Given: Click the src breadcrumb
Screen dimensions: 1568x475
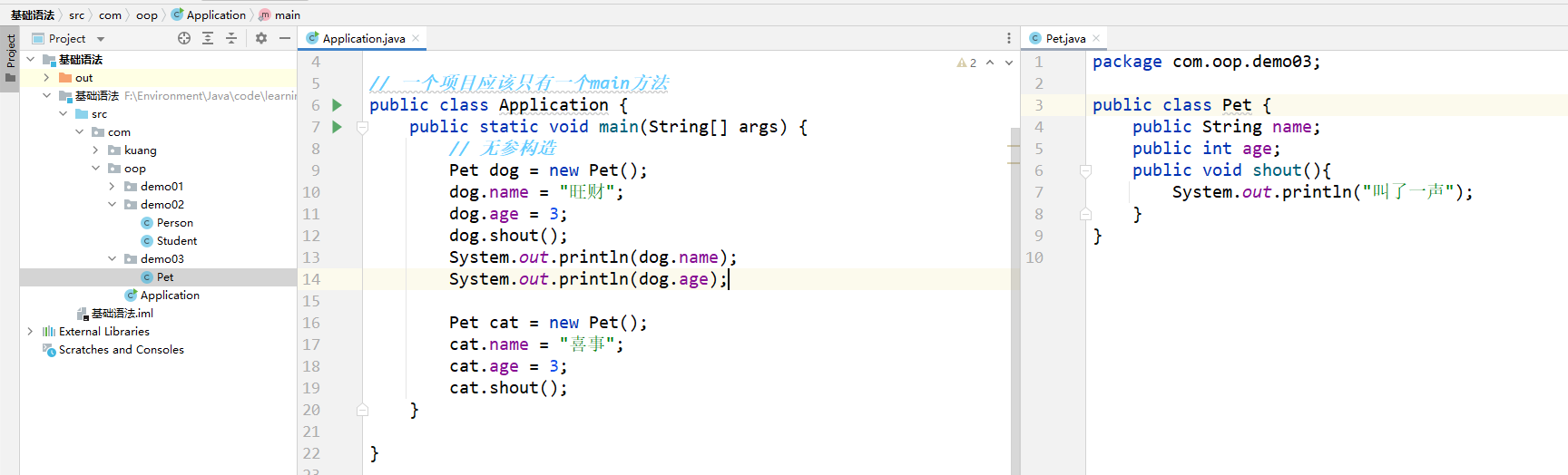Looking at the screenshot, I should (x=76, y=15).
